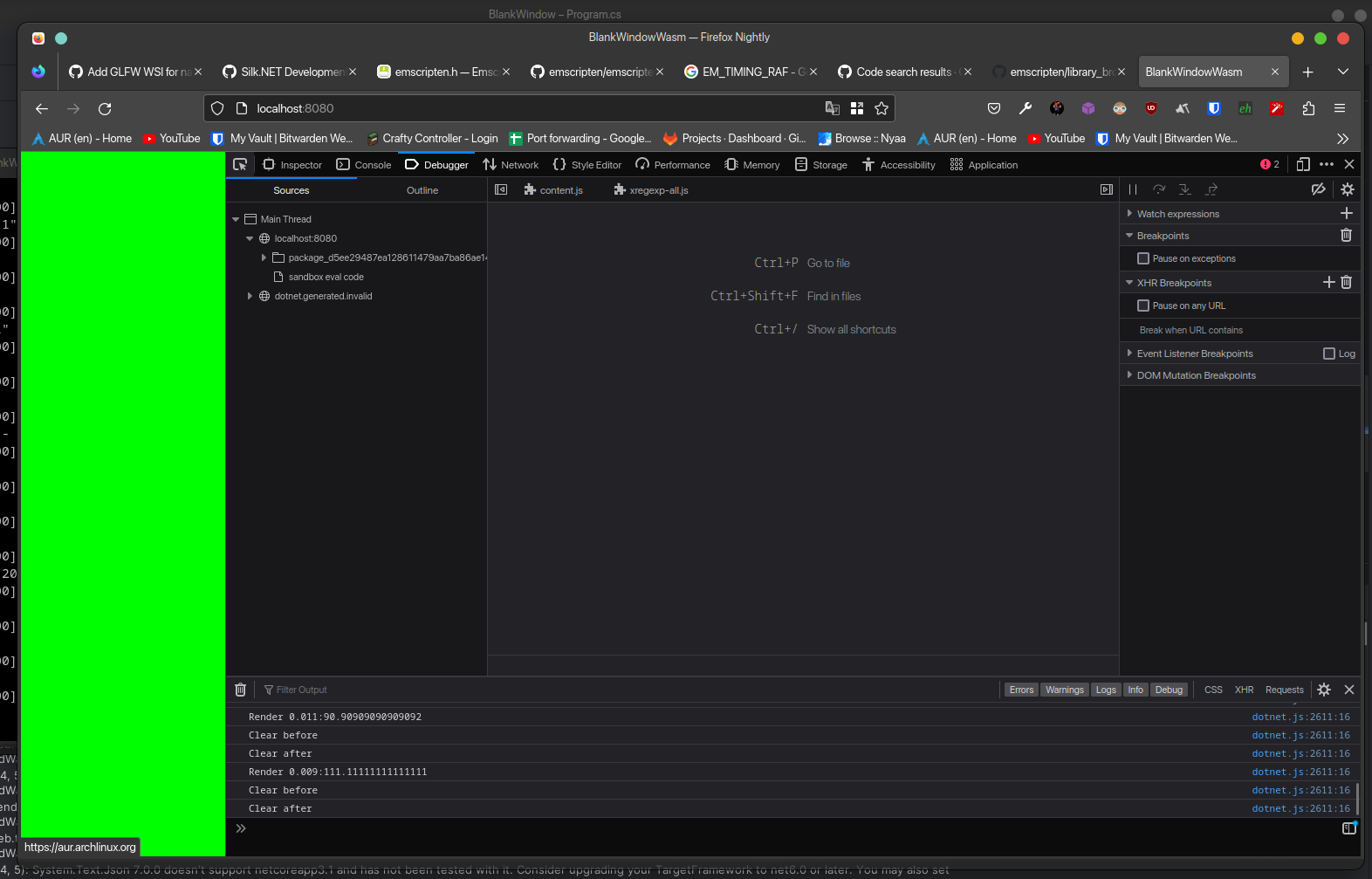The width and height of the screenshot is (1372, 879).
Task: Open the Firefox extensions puzzle icon
Action: tap(1308, 108)
